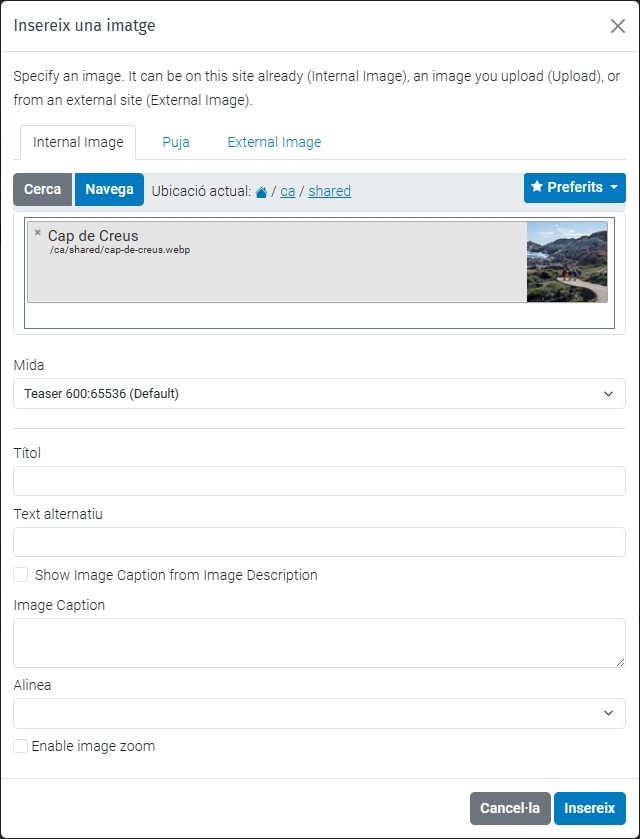Follow the 'shared' breadcrumb link
The width and height of the screenshot is (640, 839).
point(329,191)
